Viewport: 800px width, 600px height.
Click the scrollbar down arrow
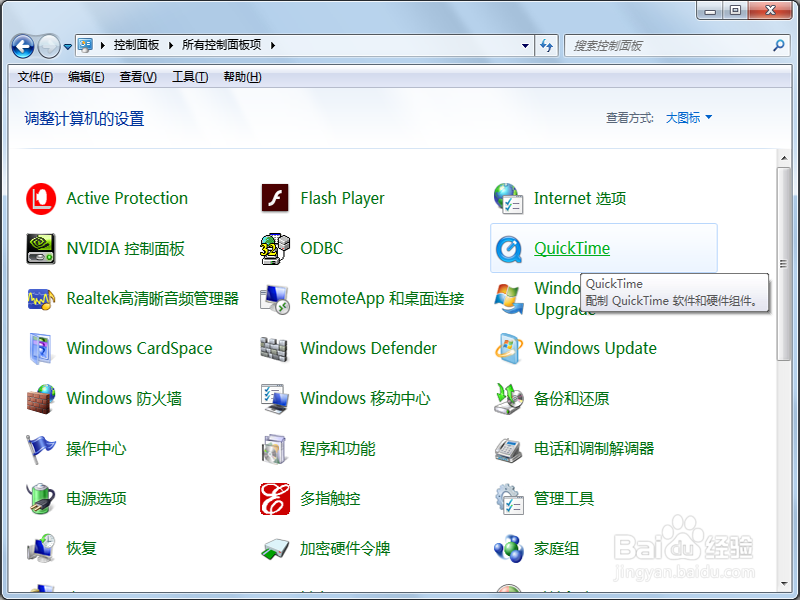784,584
